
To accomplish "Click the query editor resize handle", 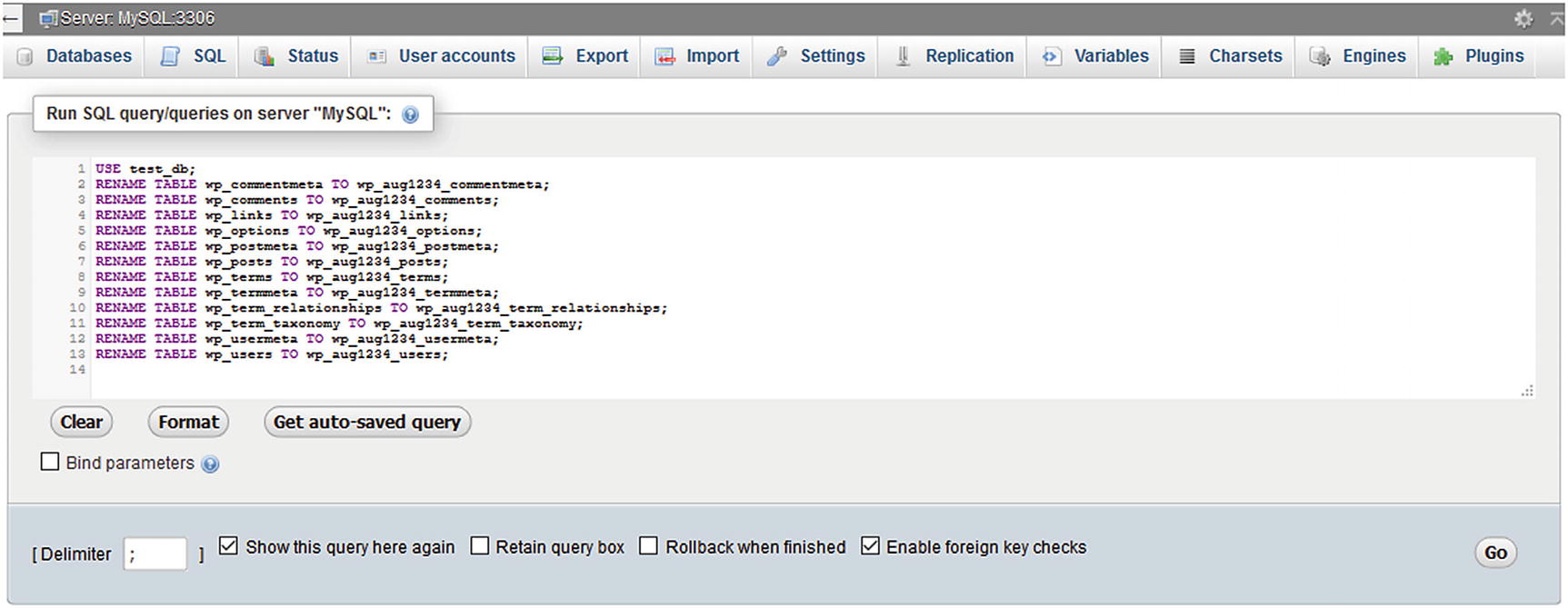I will [1527, 391].
